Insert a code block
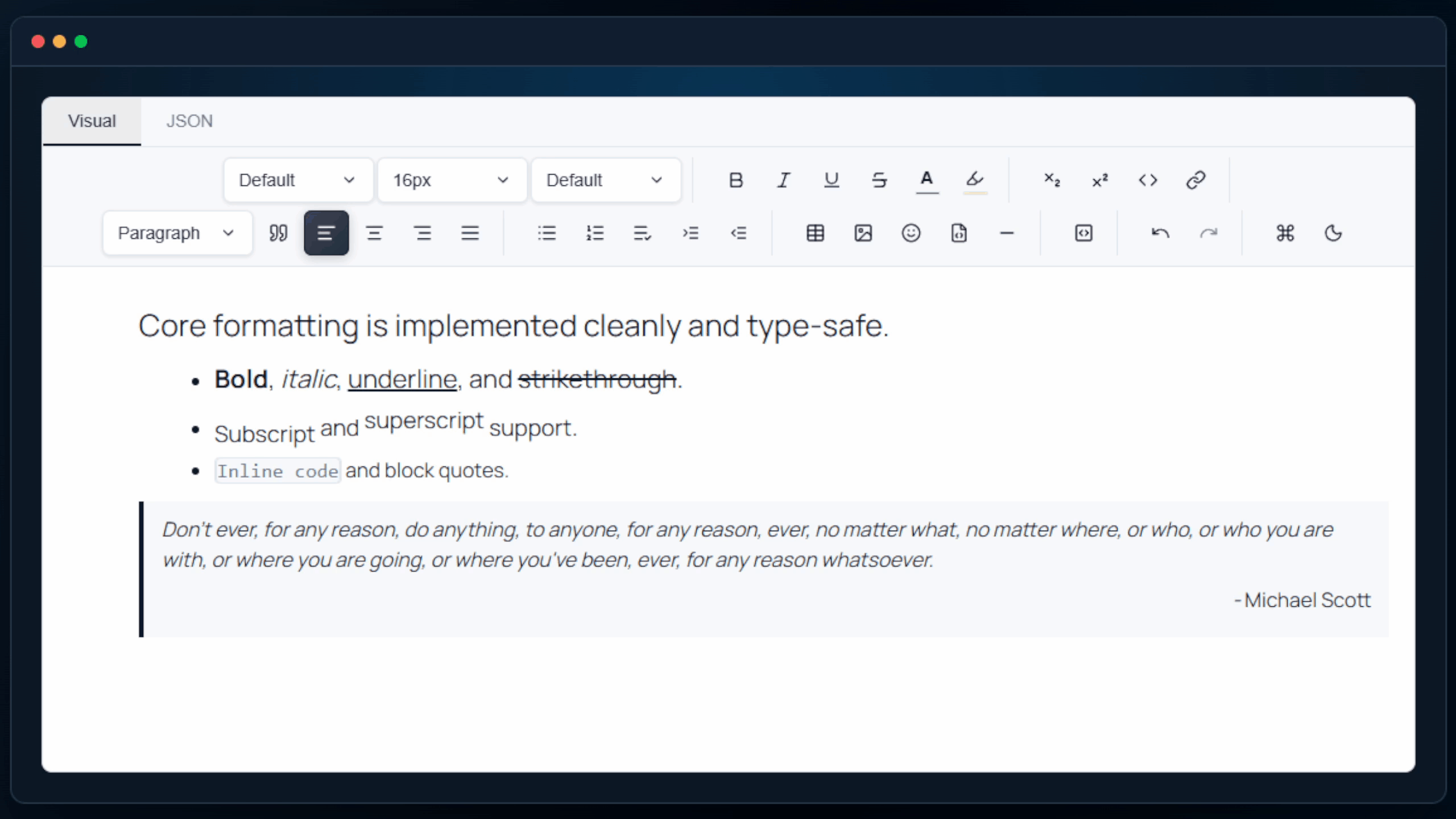This screenshot has width=1456, height=819. coord(1083,233)
